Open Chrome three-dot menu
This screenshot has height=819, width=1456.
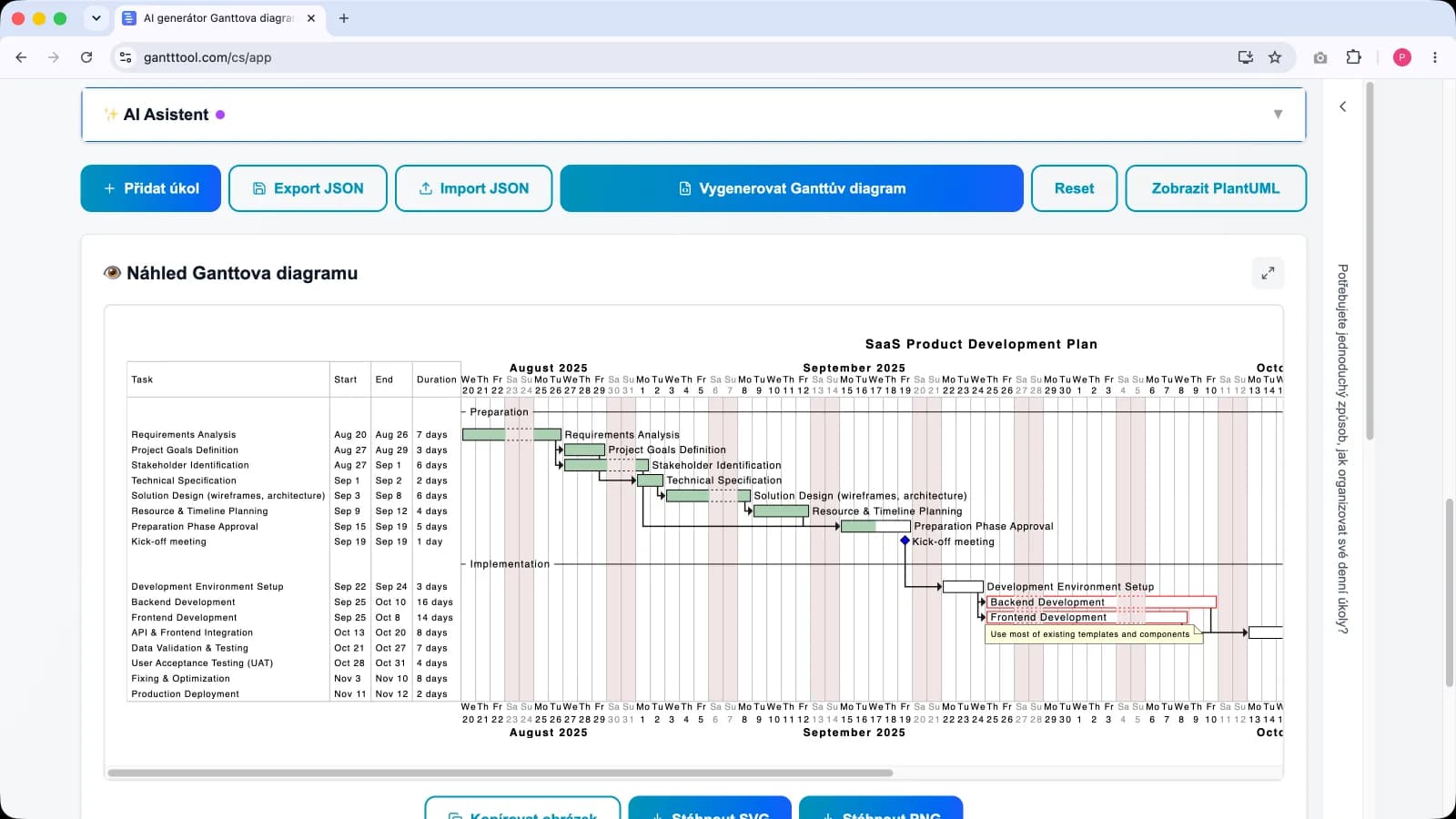point(1435,57)
